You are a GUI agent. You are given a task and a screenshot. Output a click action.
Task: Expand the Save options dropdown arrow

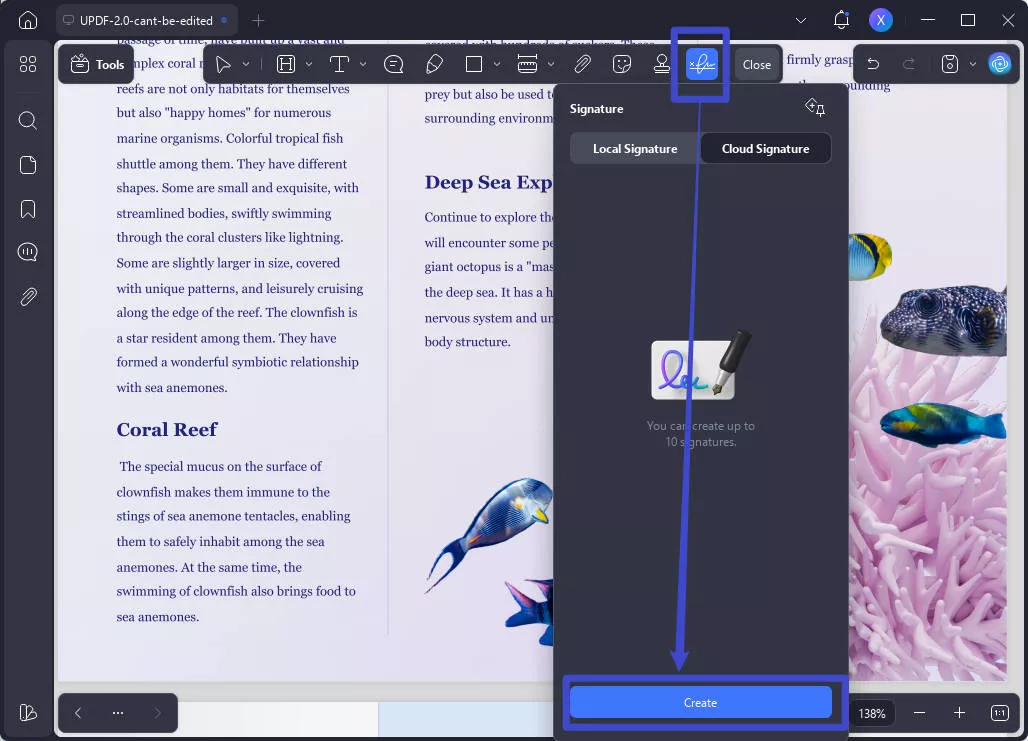[973, 64]
